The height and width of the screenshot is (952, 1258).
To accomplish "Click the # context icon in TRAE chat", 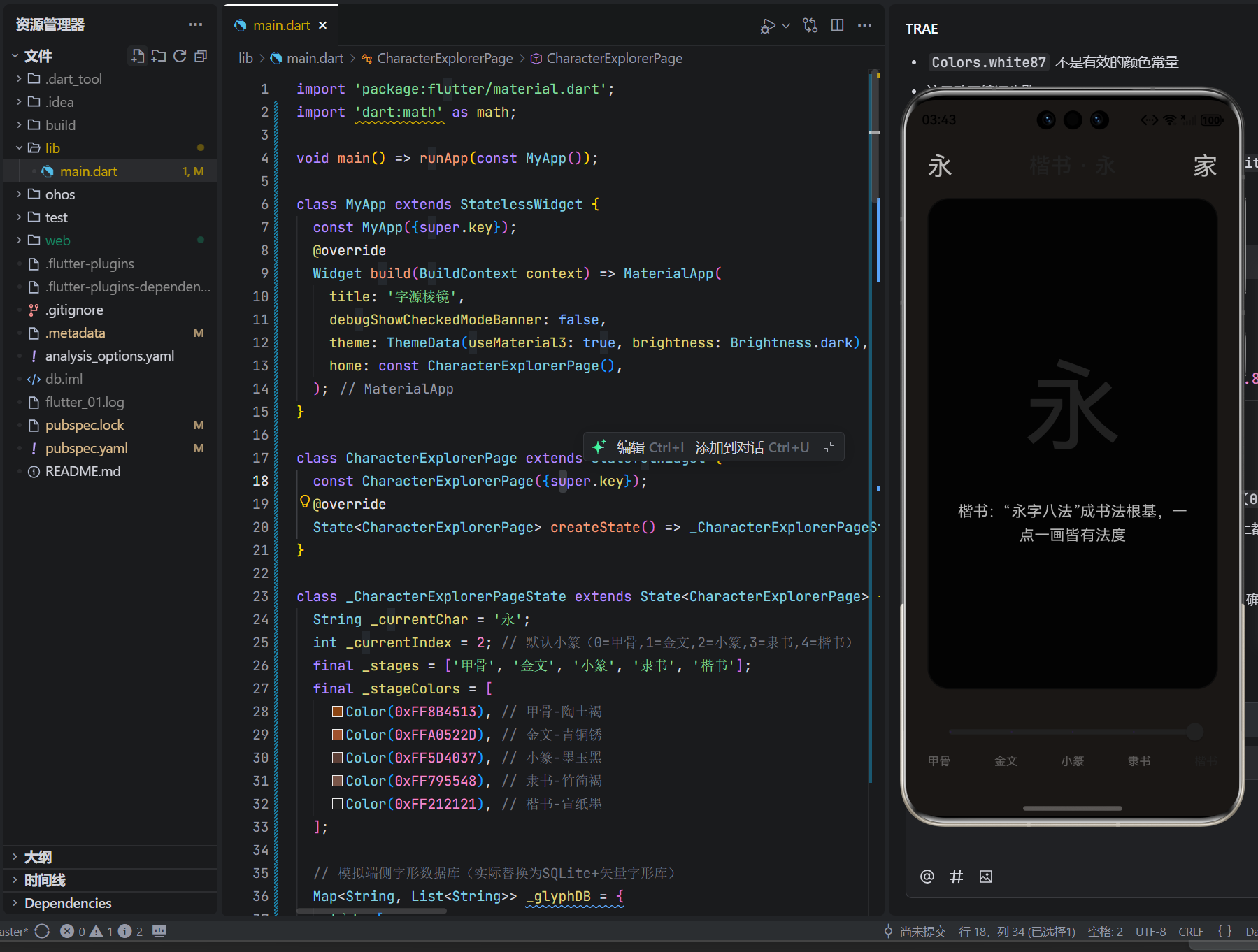I will 957,877.
